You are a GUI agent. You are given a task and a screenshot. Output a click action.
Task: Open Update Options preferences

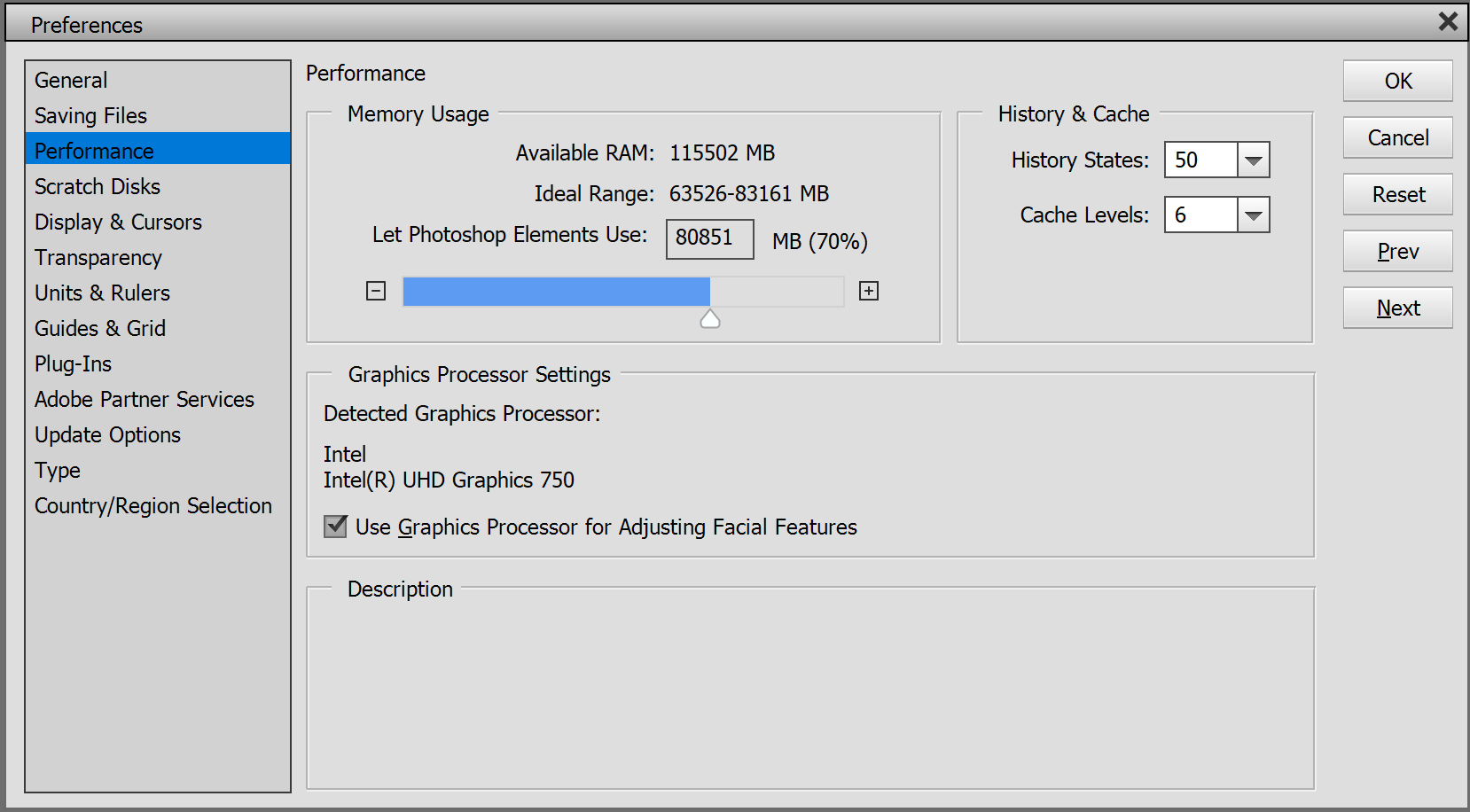click(106, 434)
